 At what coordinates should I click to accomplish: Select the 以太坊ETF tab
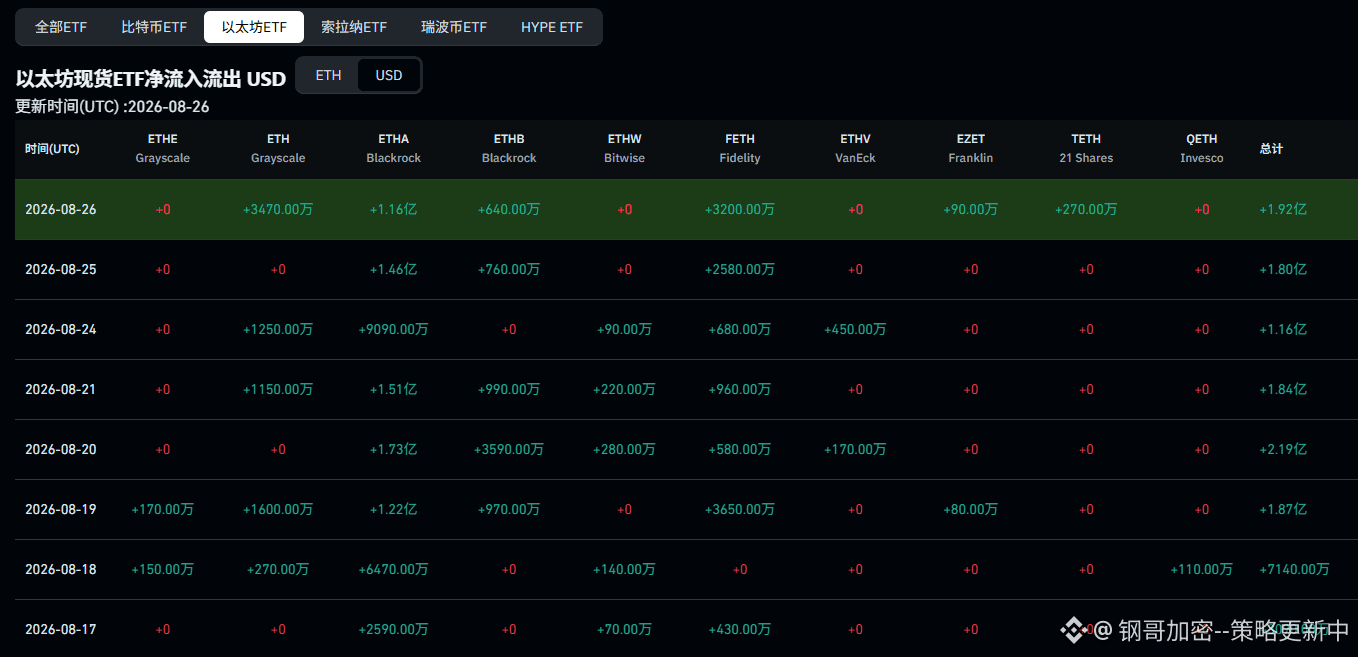[x=254, y=27]
